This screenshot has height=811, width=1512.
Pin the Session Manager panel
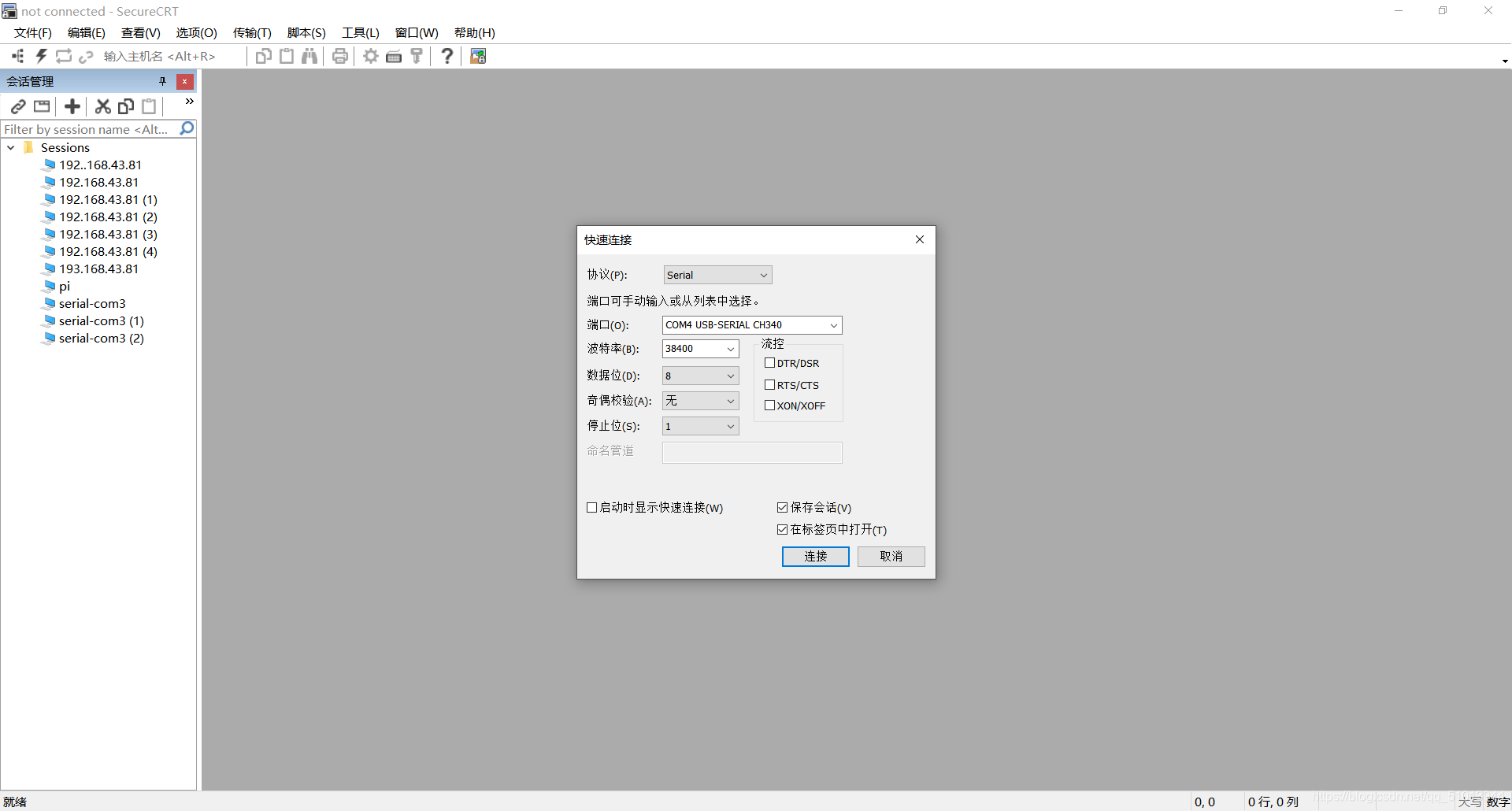point(163,81)
